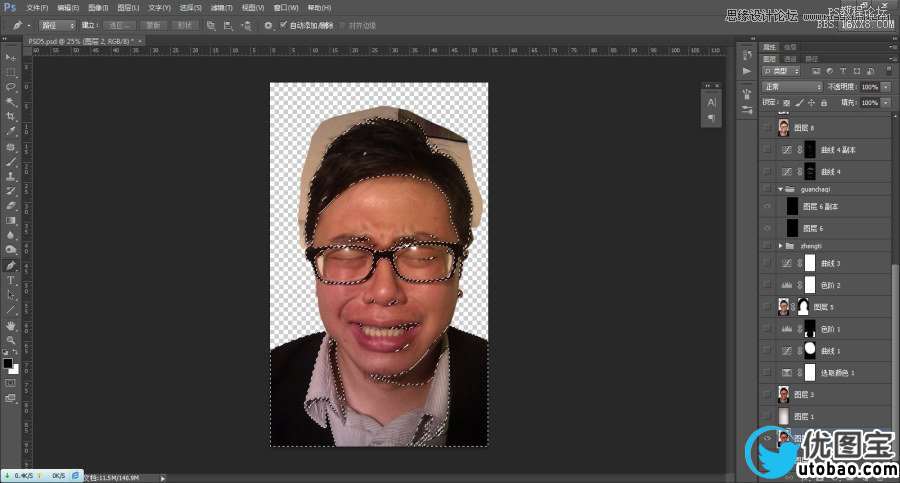Open the 窗口(W) menu
Image resolution: width=900 pixels, height=483 pixels.
pos(285,7)
